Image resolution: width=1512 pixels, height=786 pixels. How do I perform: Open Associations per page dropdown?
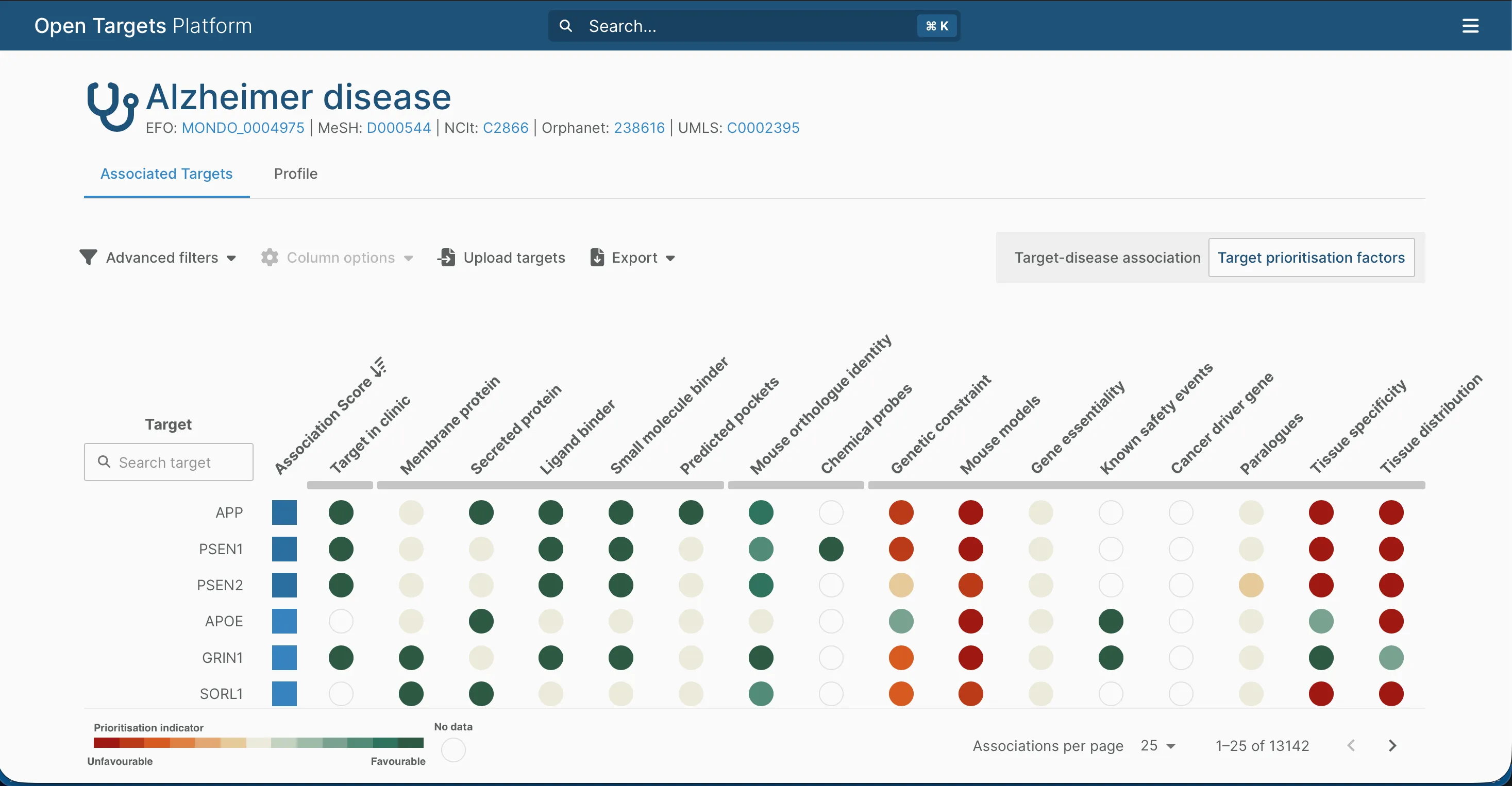1158,745
